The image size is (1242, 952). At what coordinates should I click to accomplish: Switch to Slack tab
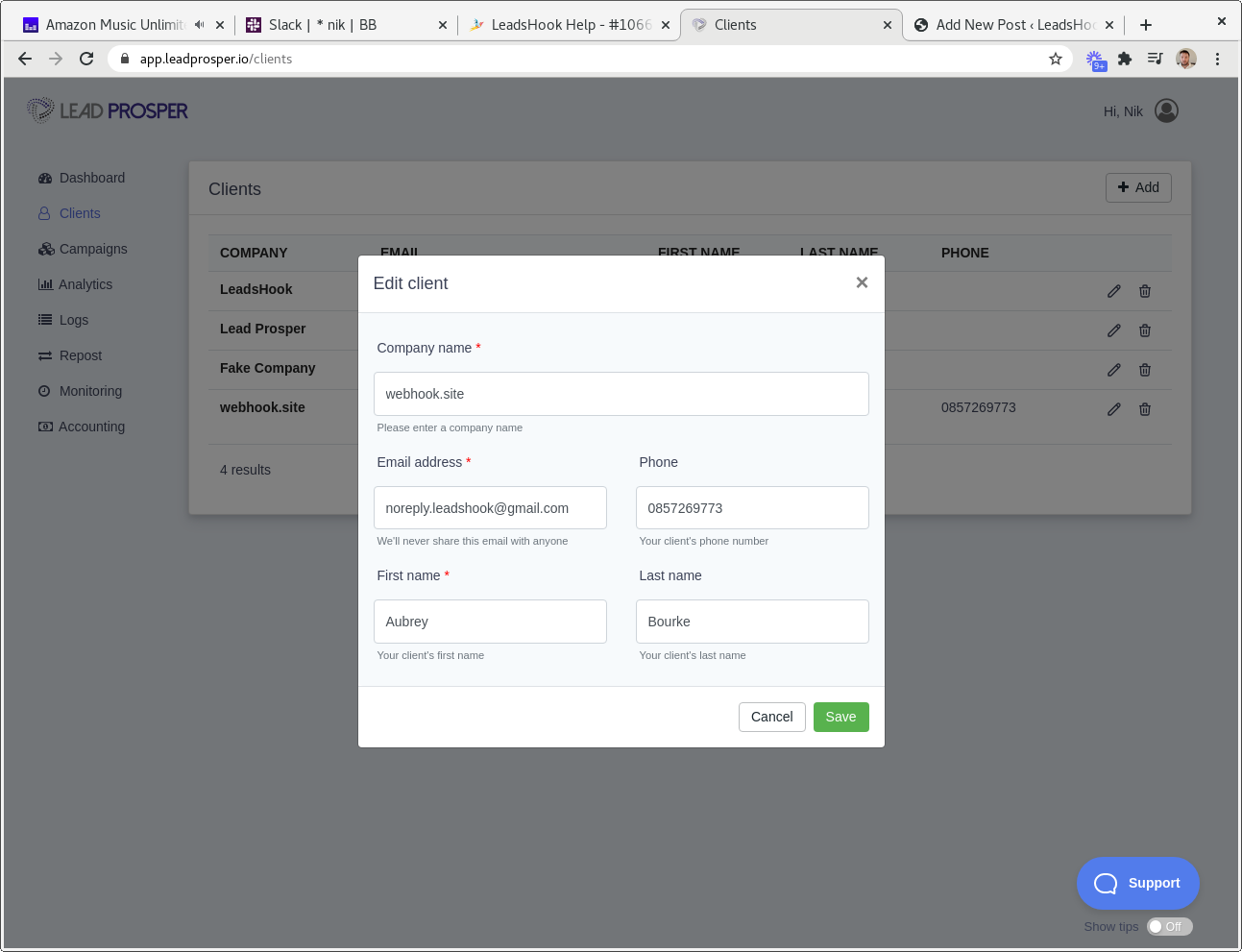[346, 25]
